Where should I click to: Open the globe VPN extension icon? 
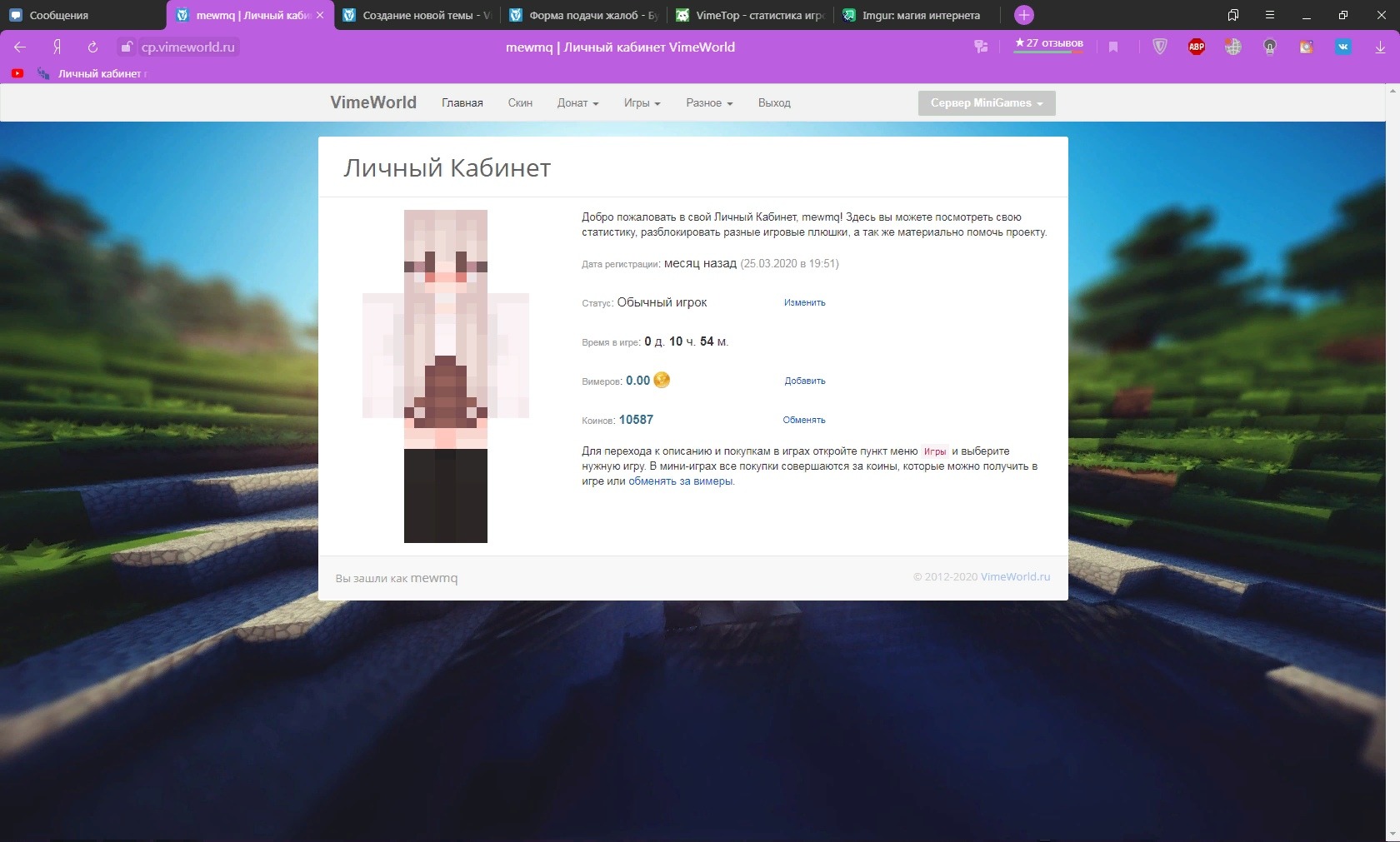1232,47
